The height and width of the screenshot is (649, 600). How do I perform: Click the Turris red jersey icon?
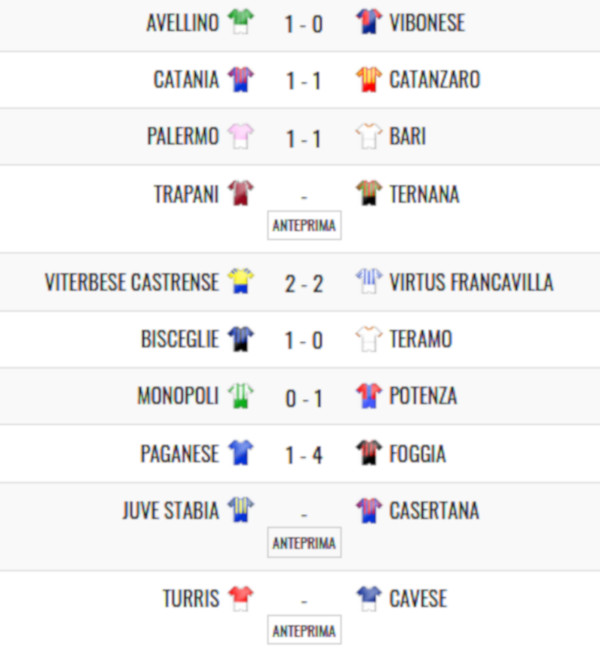click(x=240, y=599)
